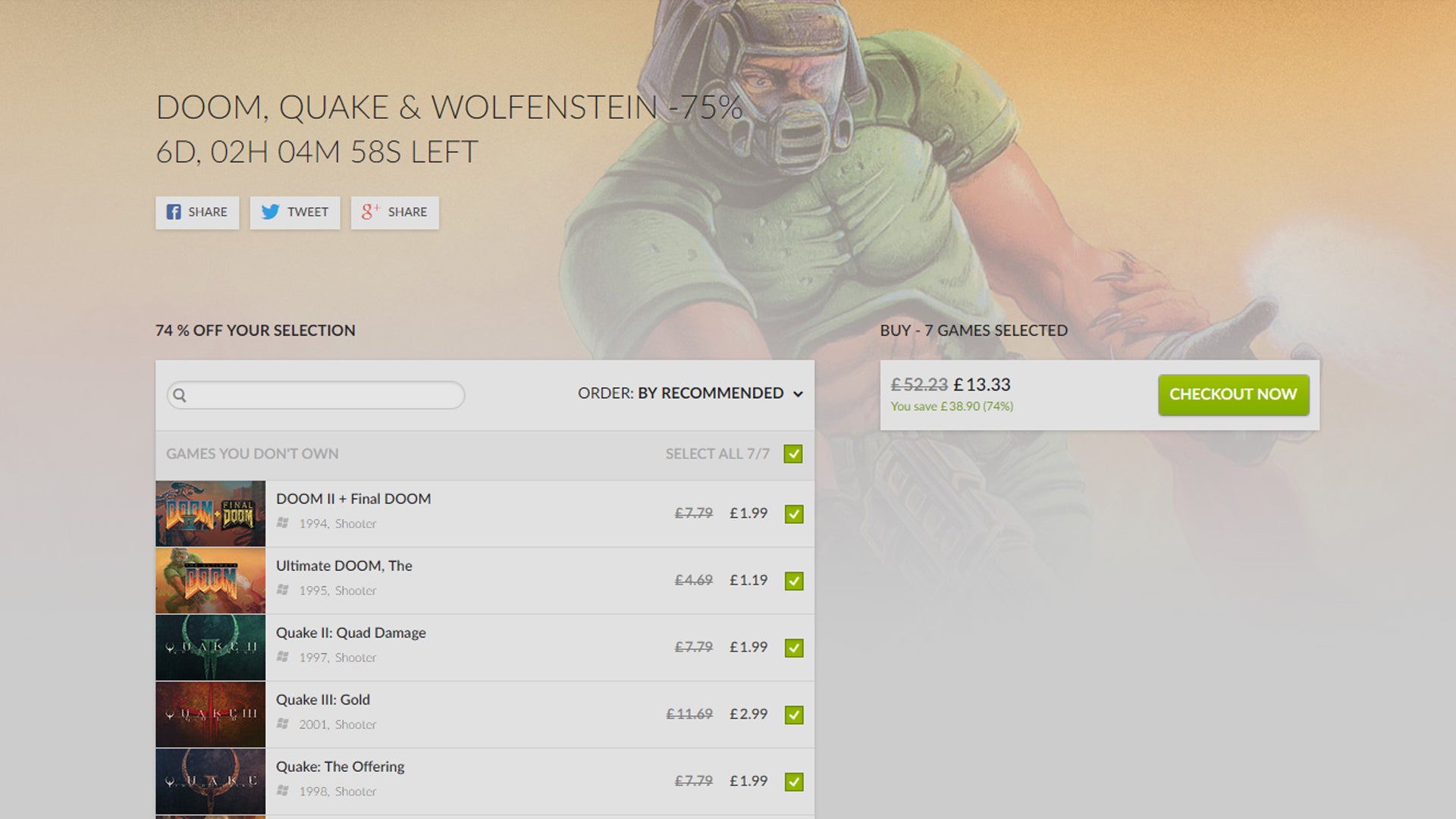Viewport: 1456px width, 819px height.
Task: Click Windows icon under Ultimate DOOM
Action: 283,590
